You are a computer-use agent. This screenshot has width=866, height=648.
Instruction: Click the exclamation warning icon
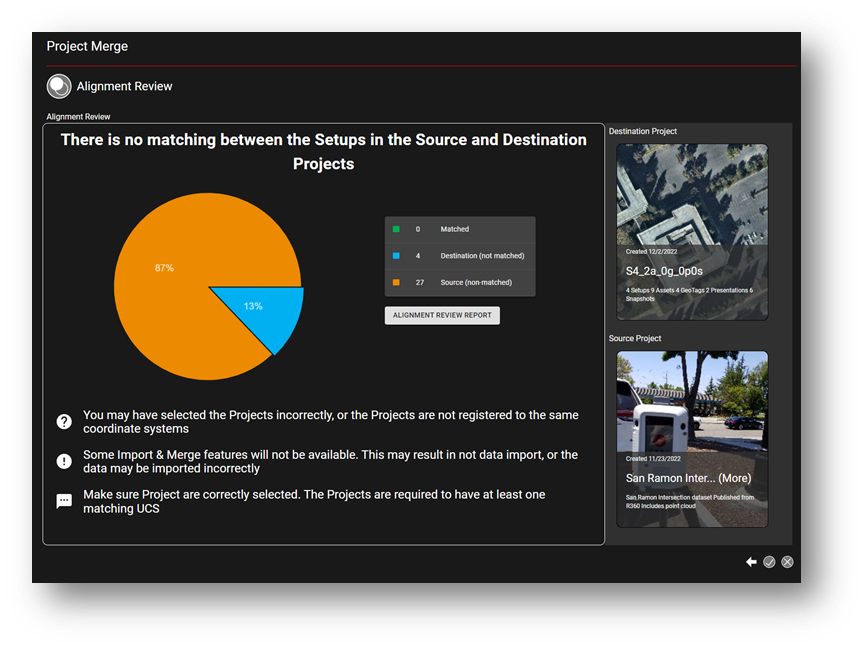[x=64, y=461]
